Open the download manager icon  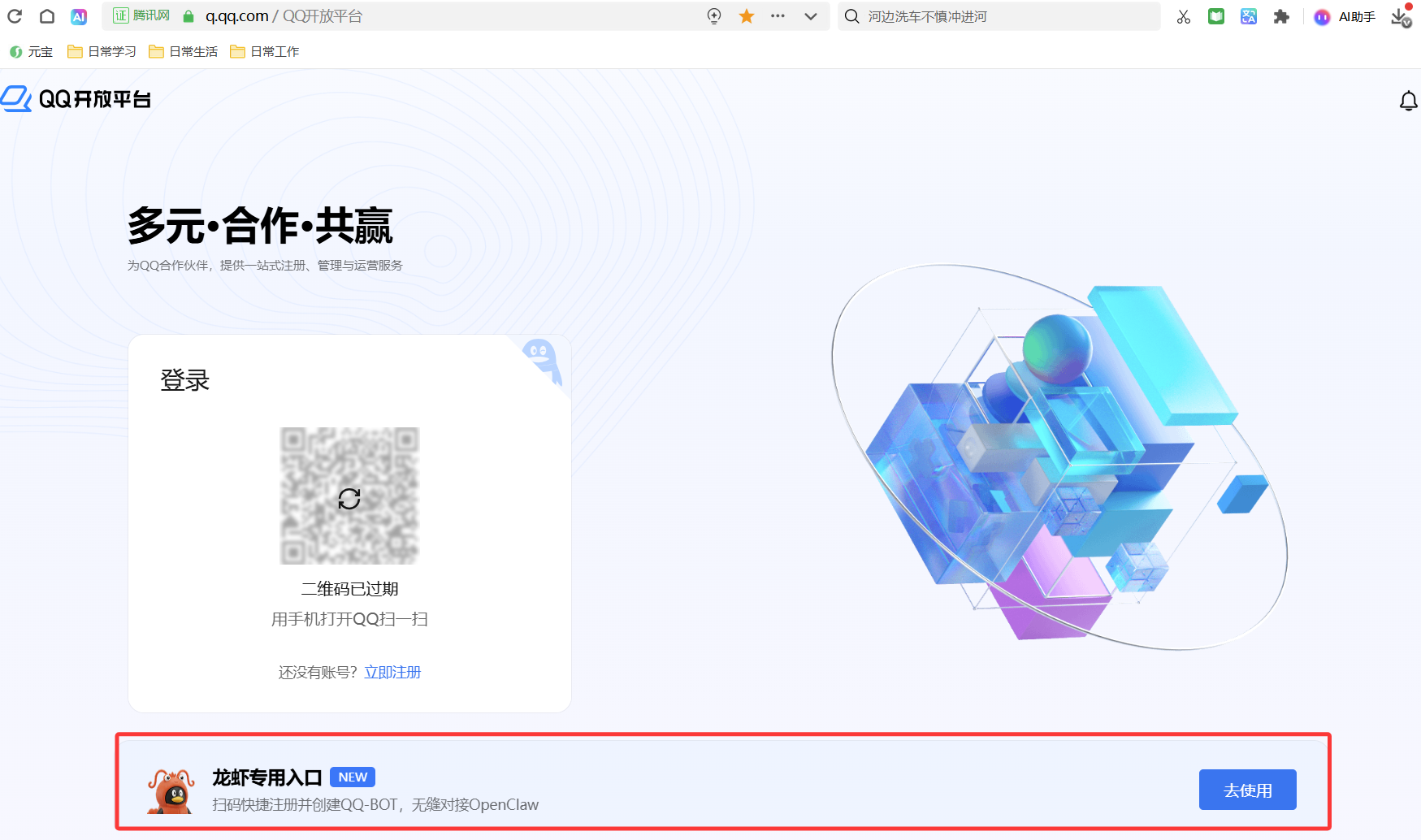[x=1399, y=16]
